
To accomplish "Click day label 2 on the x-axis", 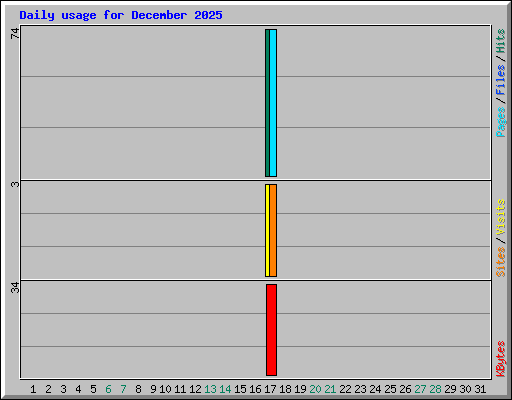I will pos(48,389).
